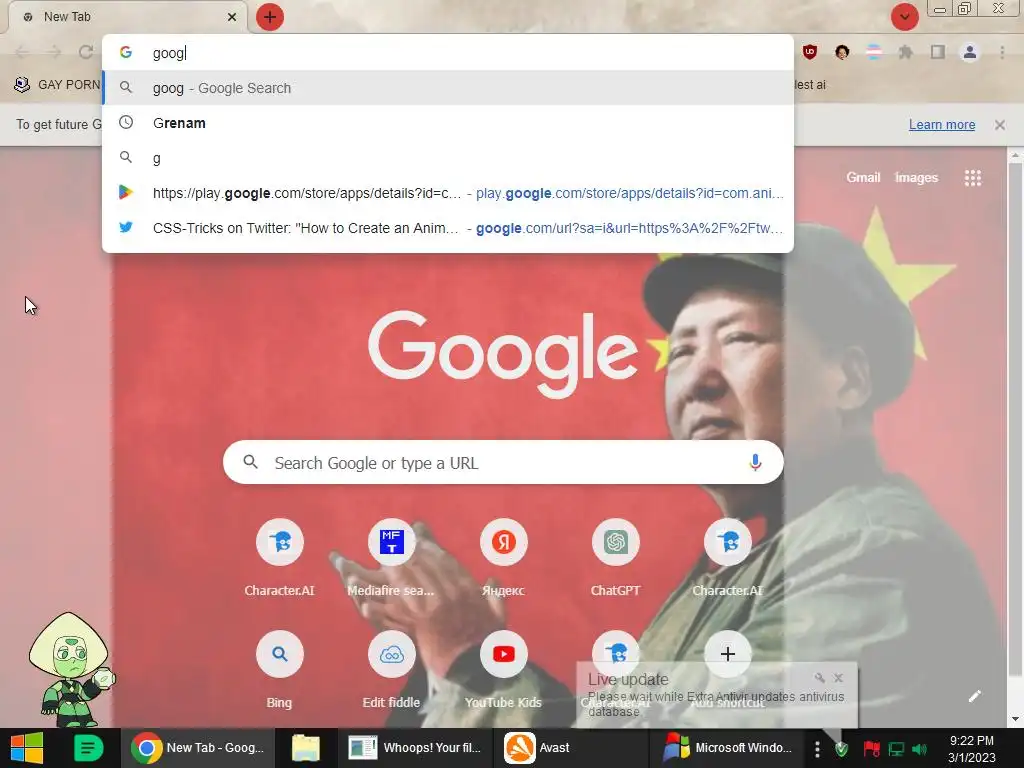The image size is (1024, 768).
Task: Start voice search with microphone icon
Action: [755, 462]
